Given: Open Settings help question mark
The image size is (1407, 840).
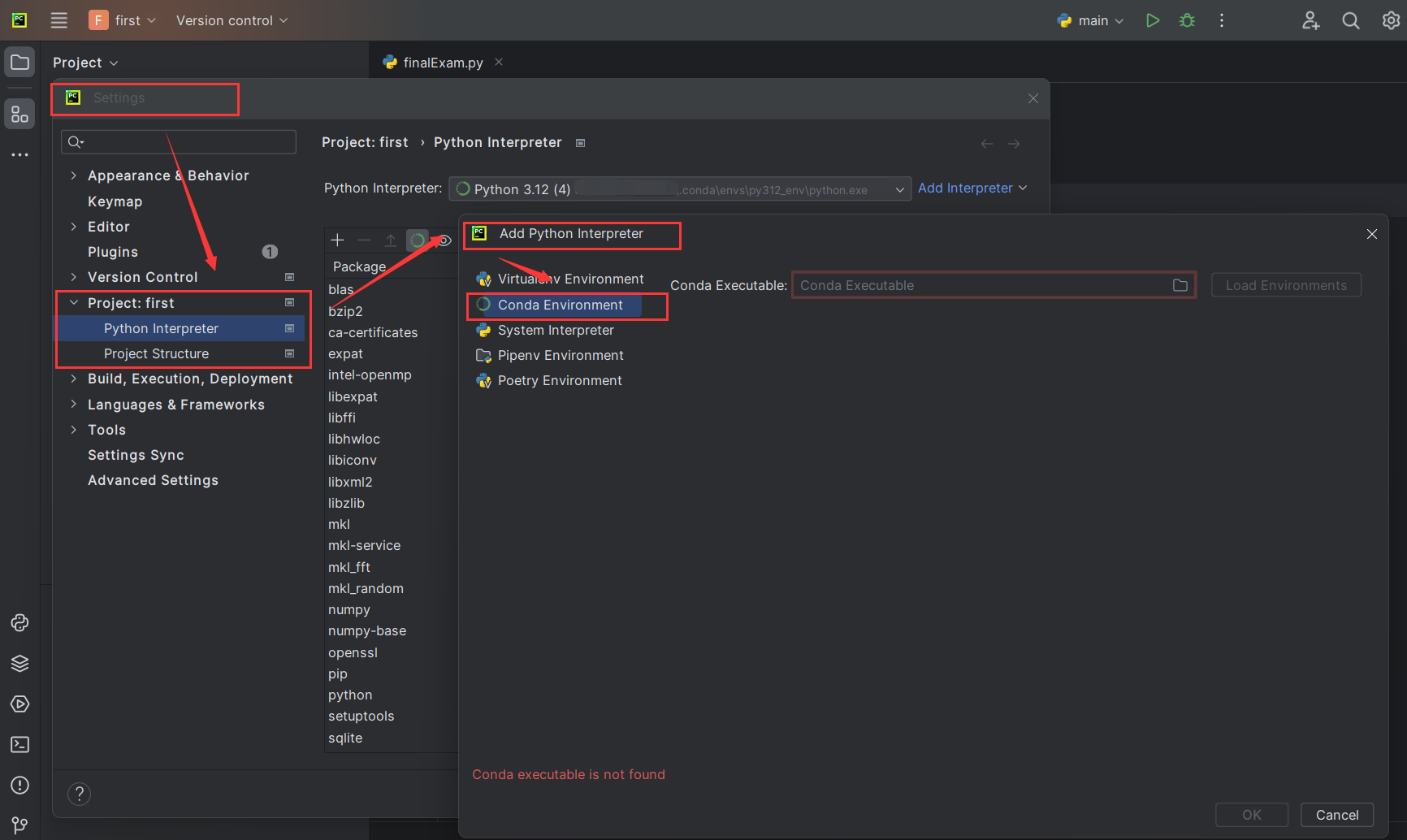Looking at the screenshot, I should (79, 794).
